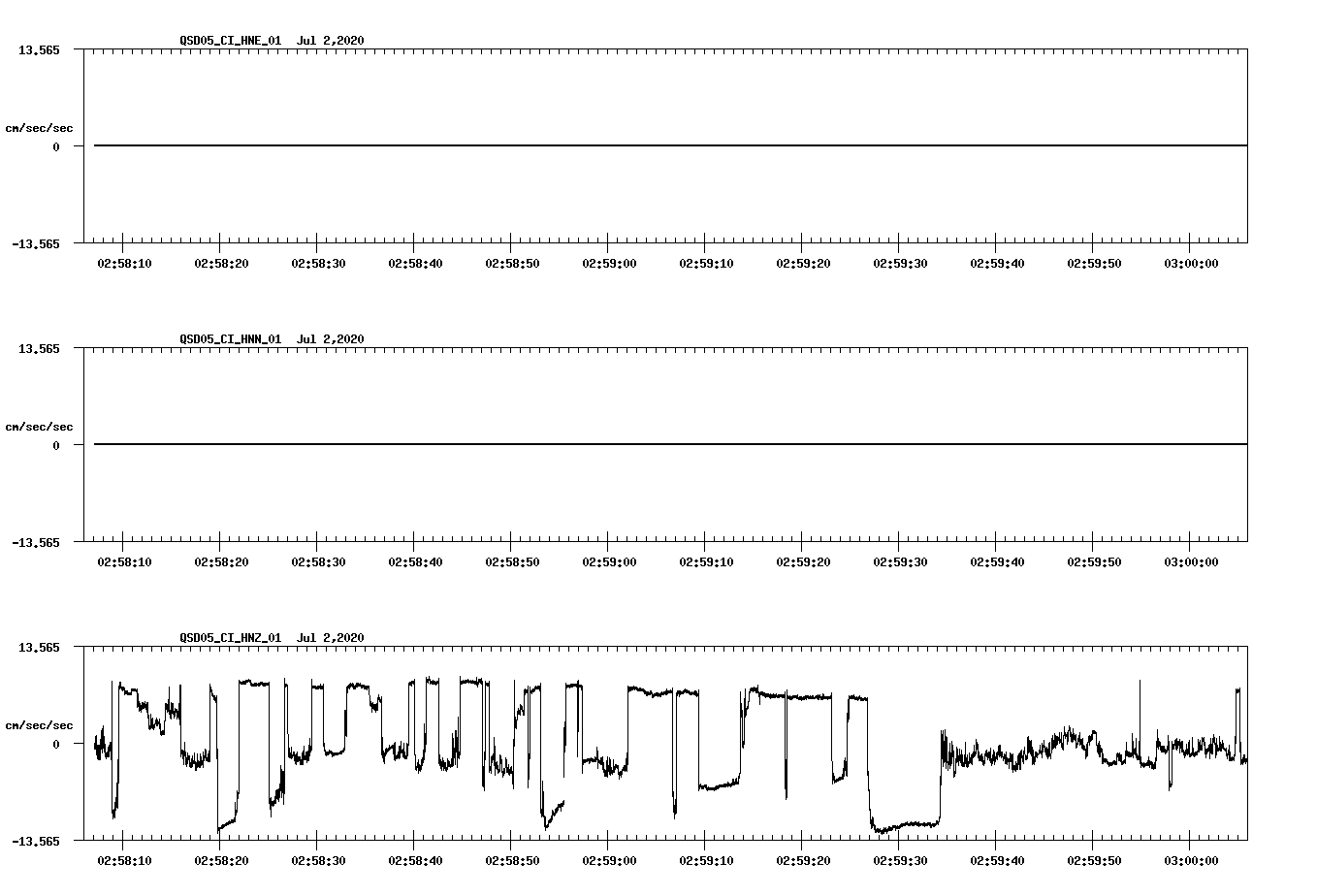Click the 13.565 maximum label of HNZ plot
The image size is (1317, 896).
[39, 647]
